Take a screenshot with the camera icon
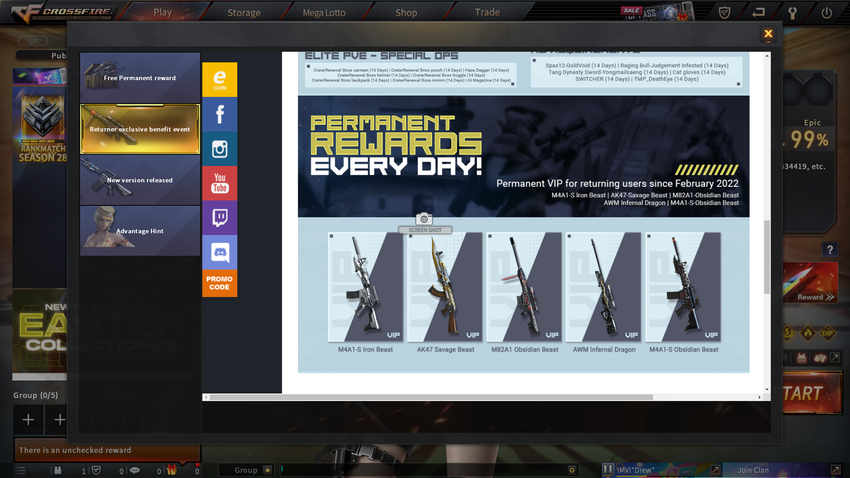 424,219
